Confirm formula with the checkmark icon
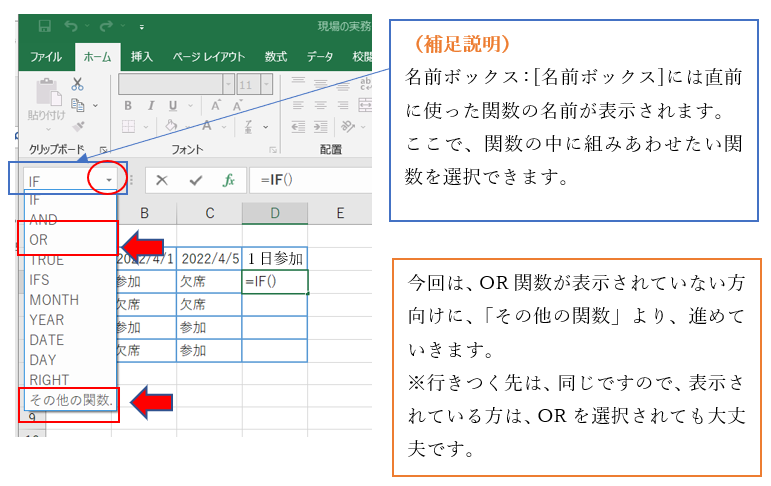This screenshot has width=771, height=486. click(195, 180)
